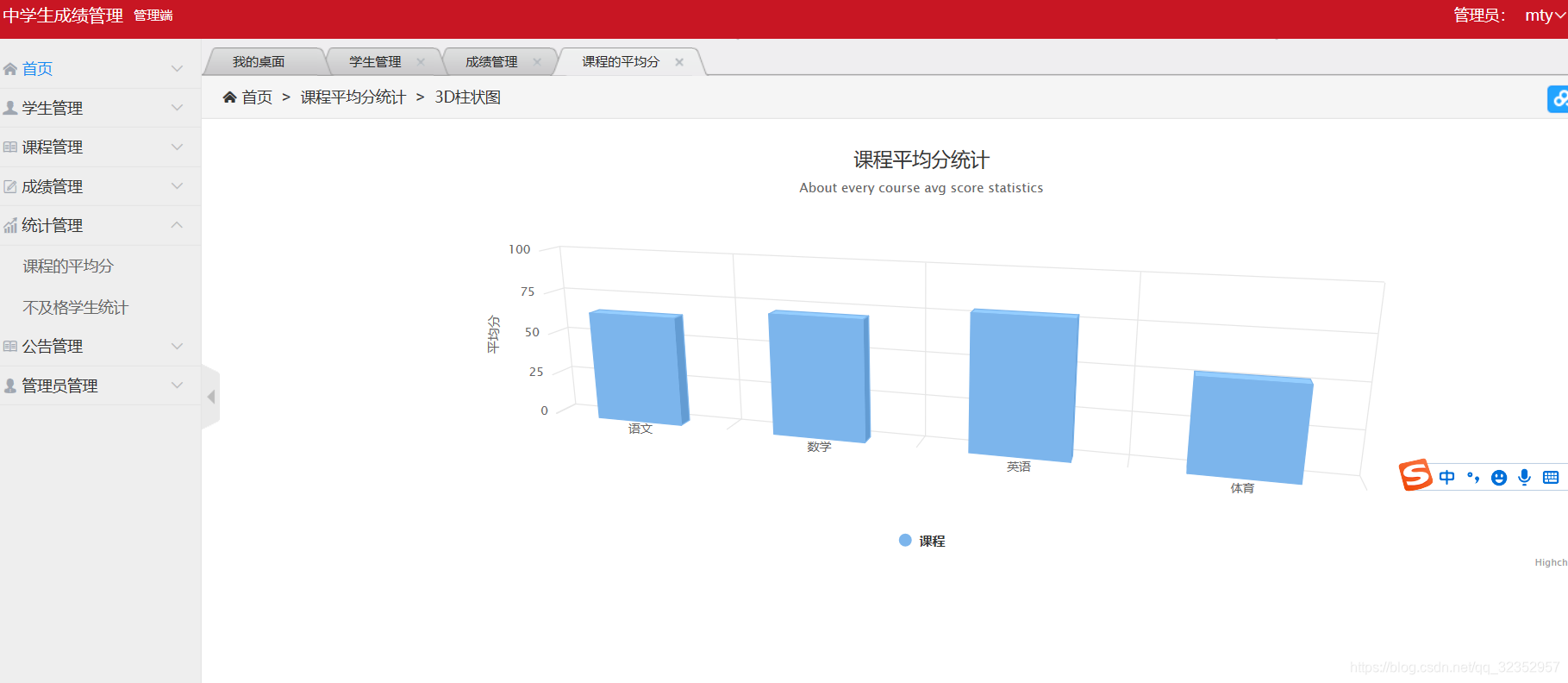The width and height of the screenshot is (1568, 683).
Task: Switch to 成绩管理 tab
Action: pos(491,62)
